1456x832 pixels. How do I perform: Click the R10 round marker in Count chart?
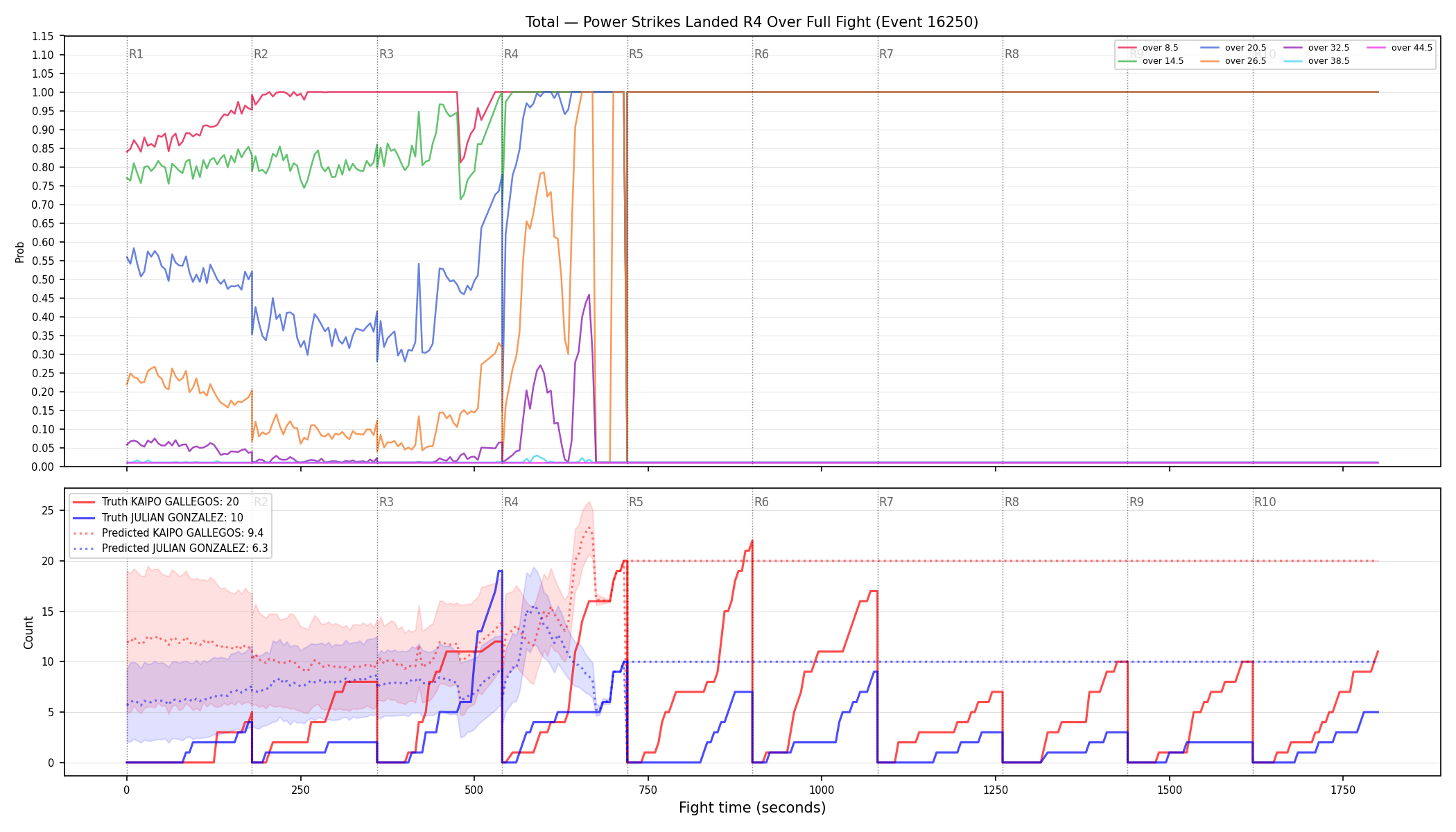coord(1265,502)
